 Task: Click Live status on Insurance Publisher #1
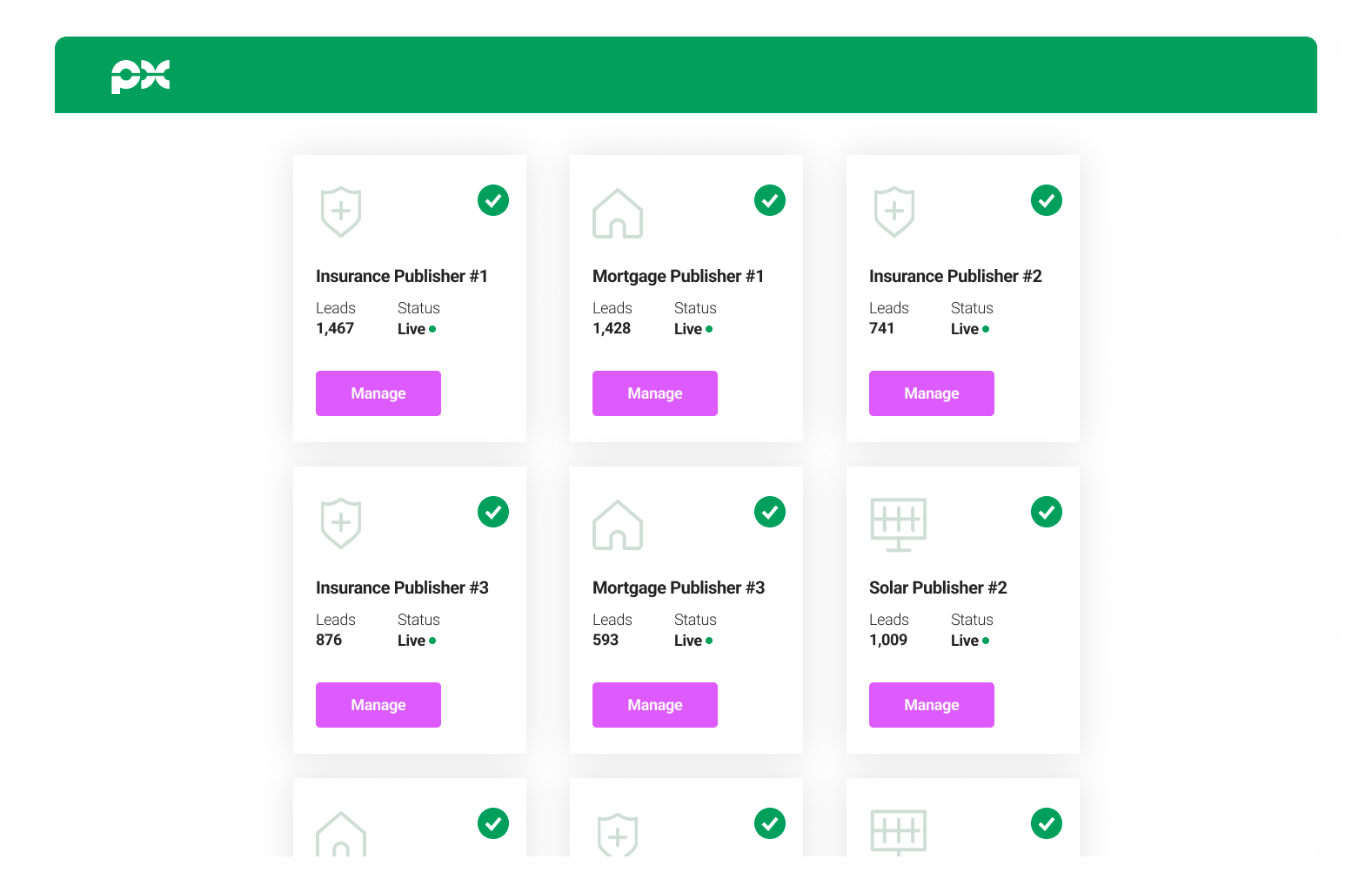417,329
